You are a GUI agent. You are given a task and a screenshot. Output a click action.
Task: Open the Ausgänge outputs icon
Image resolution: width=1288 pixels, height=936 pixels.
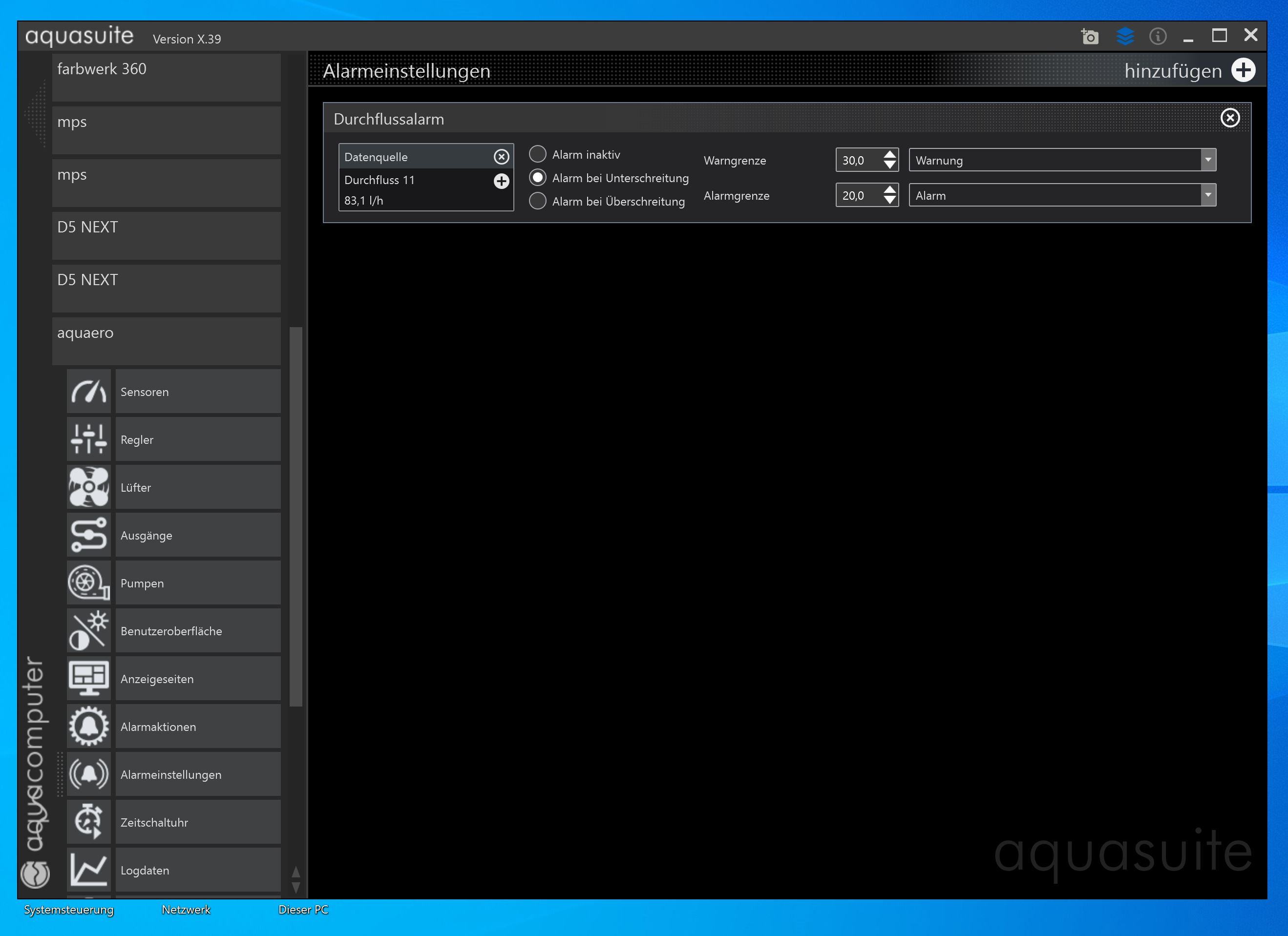pos(88,535)
